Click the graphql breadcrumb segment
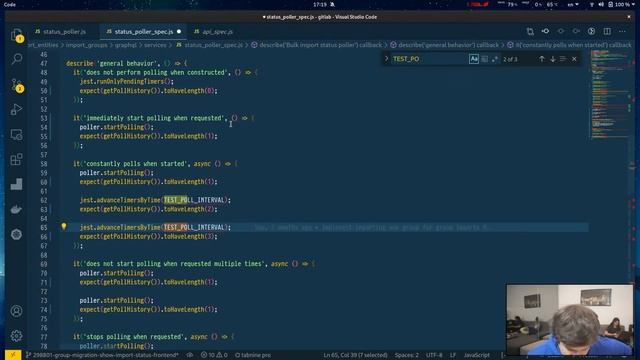 [126, 45]
